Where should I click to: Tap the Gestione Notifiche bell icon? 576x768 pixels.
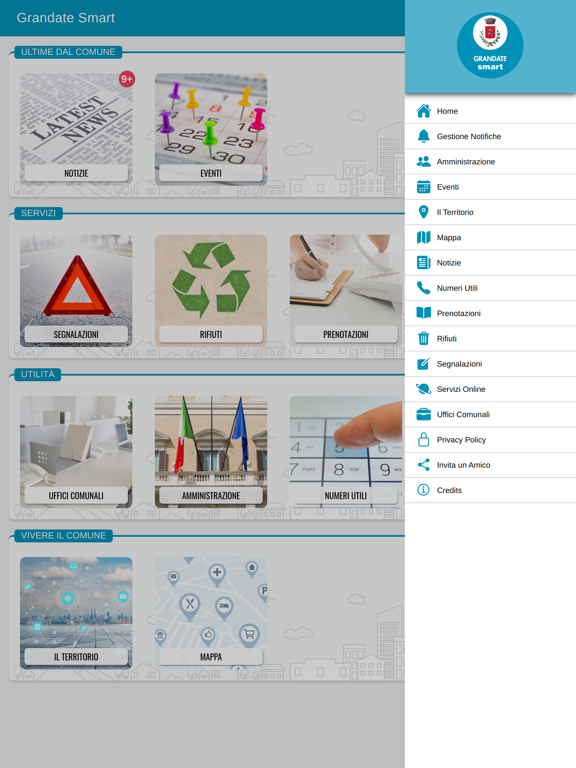[423, 136]
